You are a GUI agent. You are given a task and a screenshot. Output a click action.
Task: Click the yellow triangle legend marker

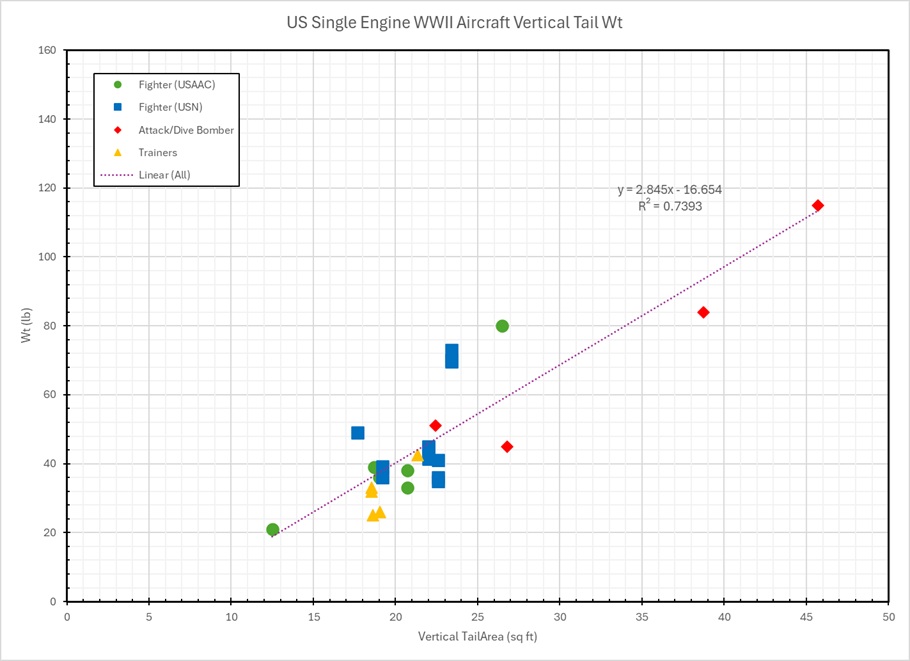point(118,153)
